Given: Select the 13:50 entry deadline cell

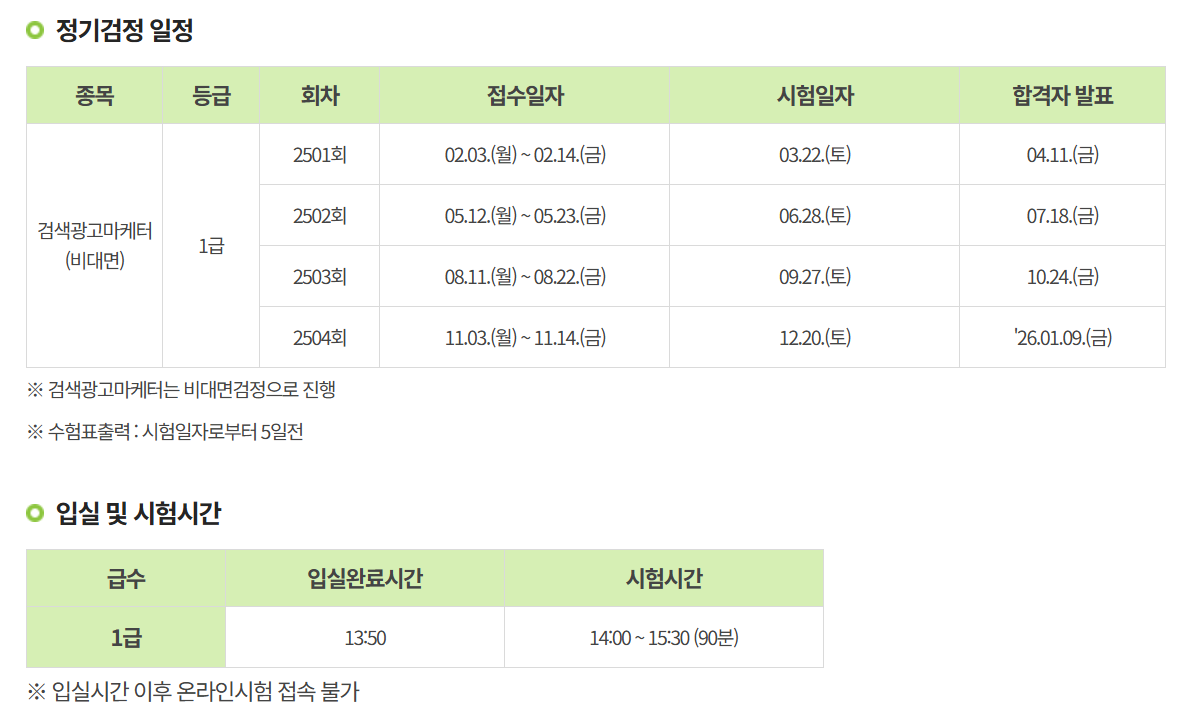Looking at the screenshot, I should click(x=365, y=638).
